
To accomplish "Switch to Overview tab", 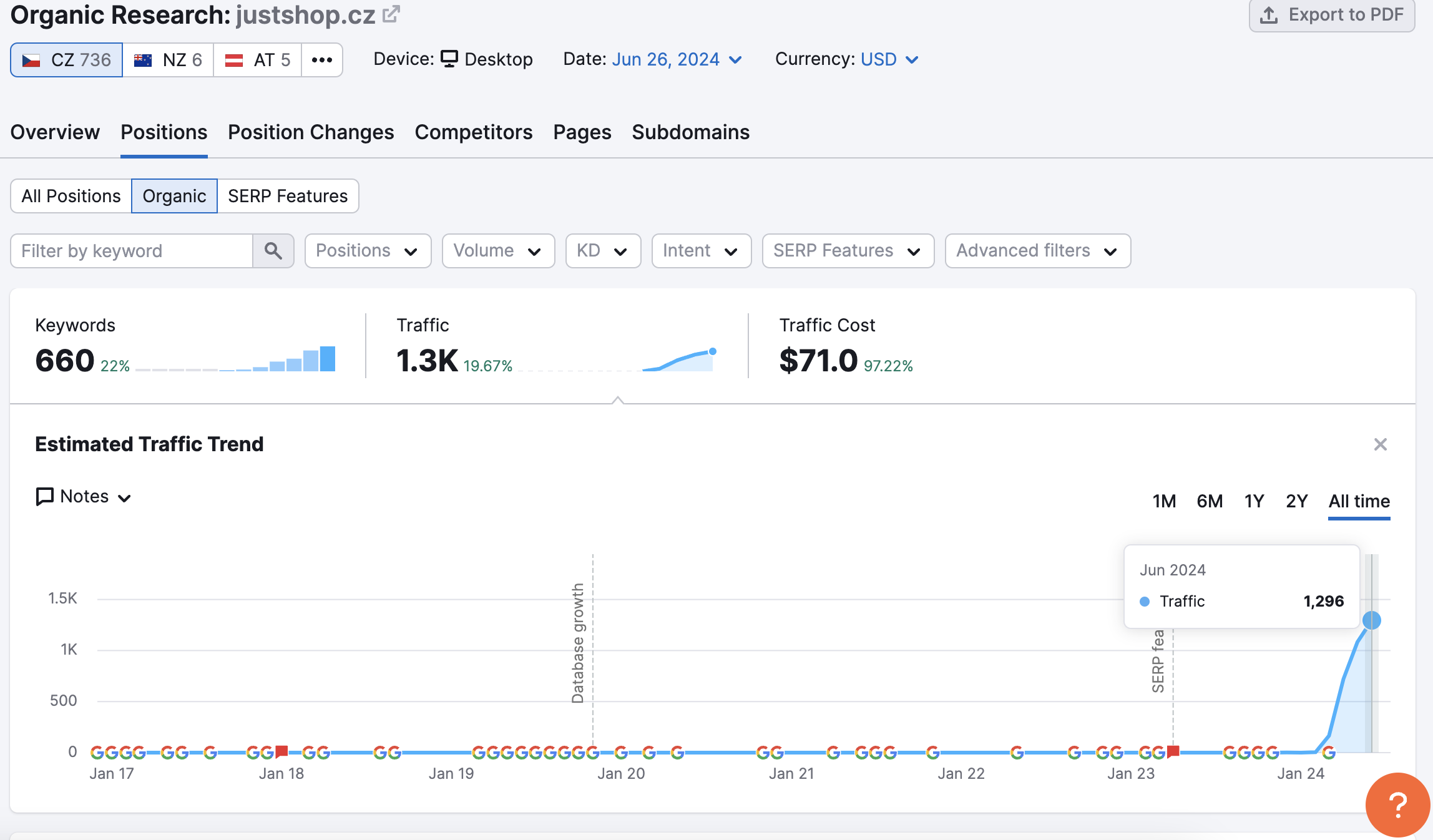I will 55,132.
